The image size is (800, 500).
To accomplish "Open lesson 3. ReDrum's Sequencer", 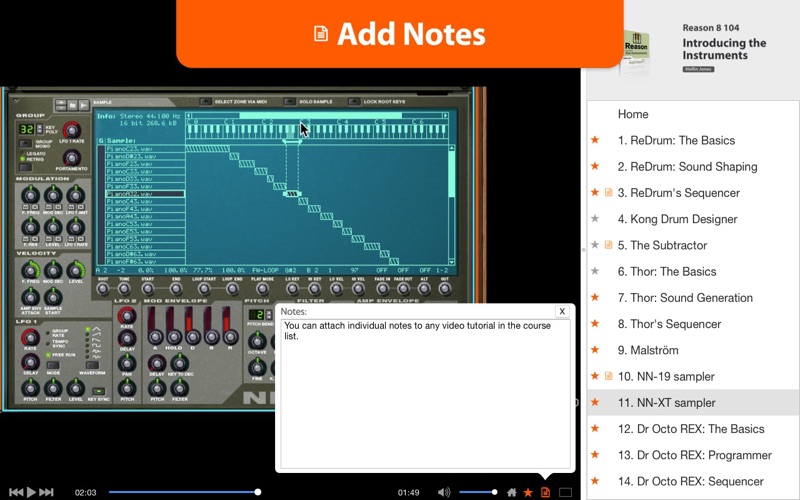I will click(679, 193).
